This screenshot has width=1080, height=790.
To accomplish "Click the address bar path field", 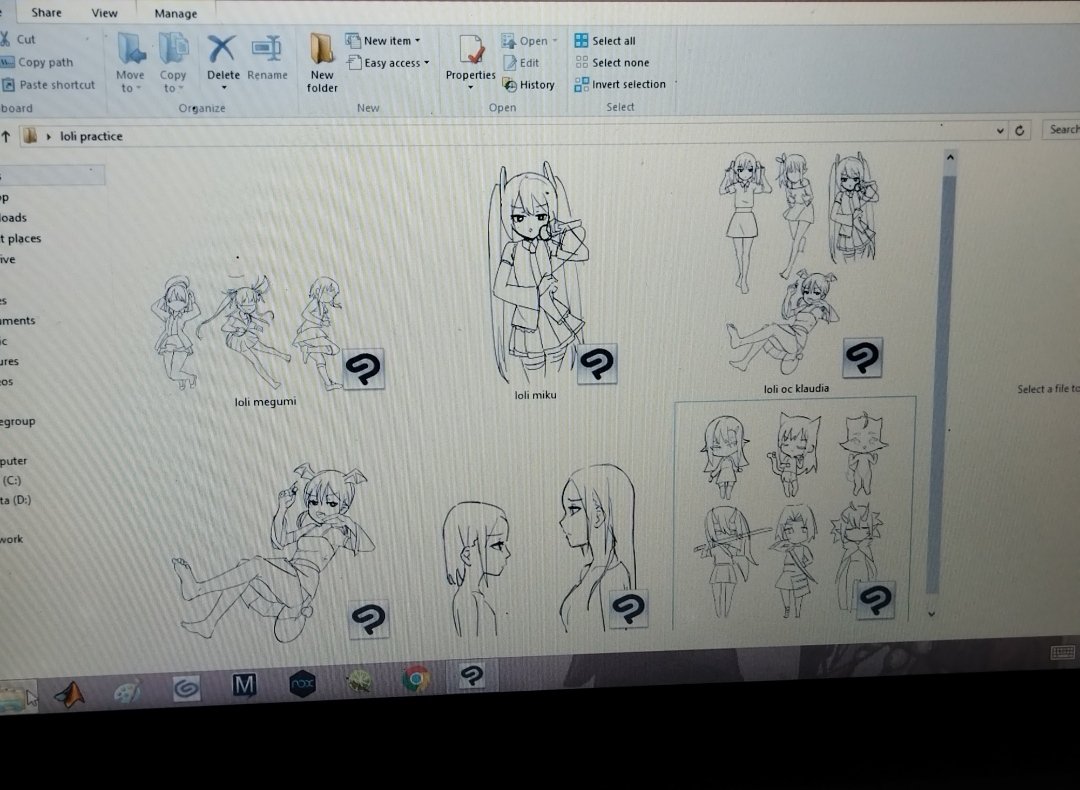I will 513,134.
